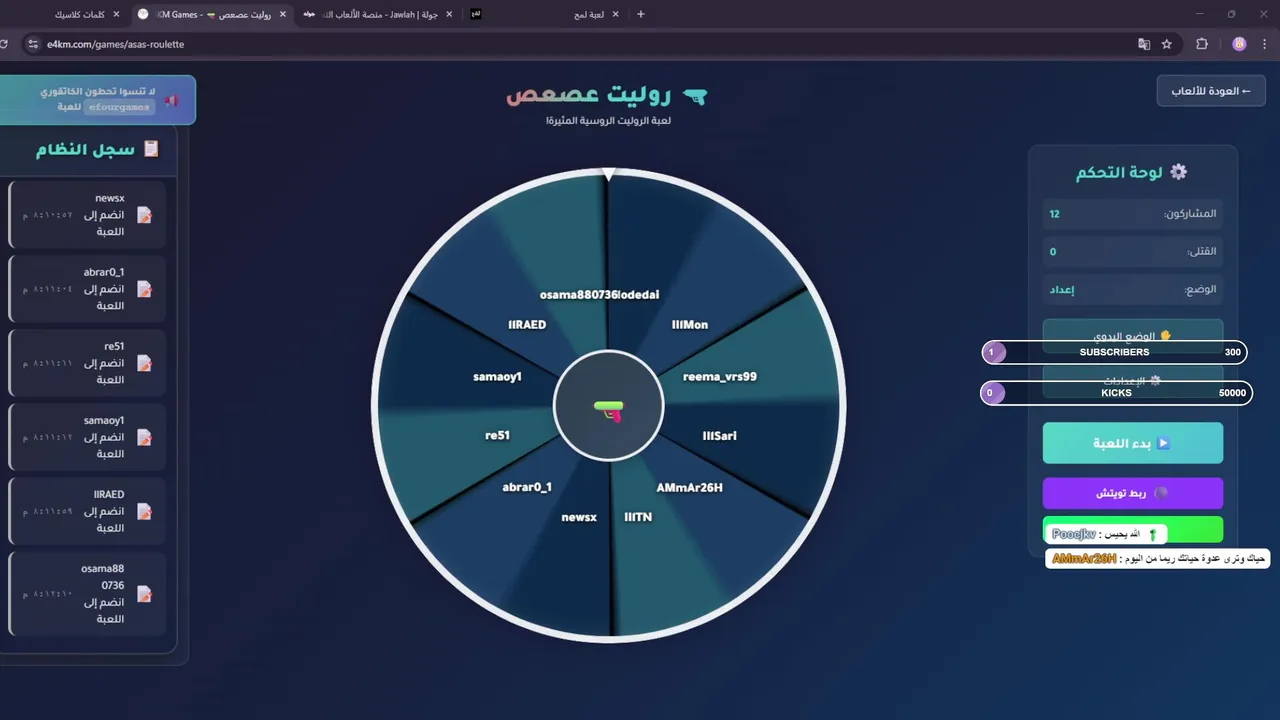Select IIIMon segment on the wheel

coord(690,325)
